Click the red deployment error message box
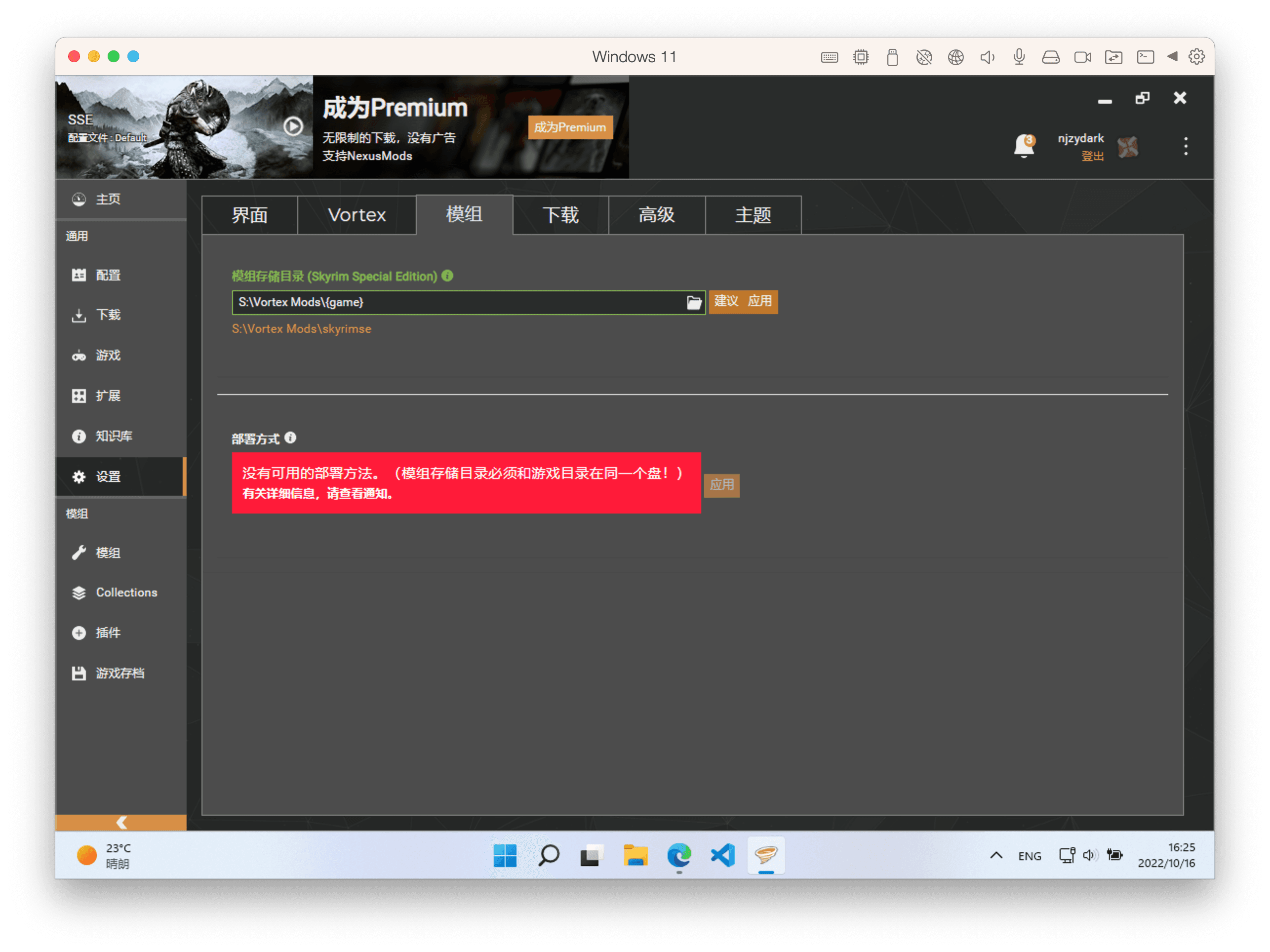 (x=466, y=483)
